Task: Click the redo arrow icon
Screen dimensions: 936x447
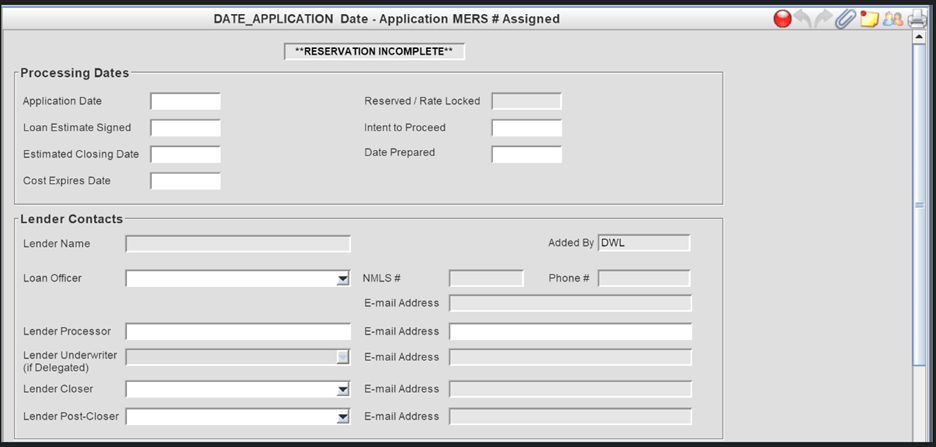Action: [x=824, y=18]
